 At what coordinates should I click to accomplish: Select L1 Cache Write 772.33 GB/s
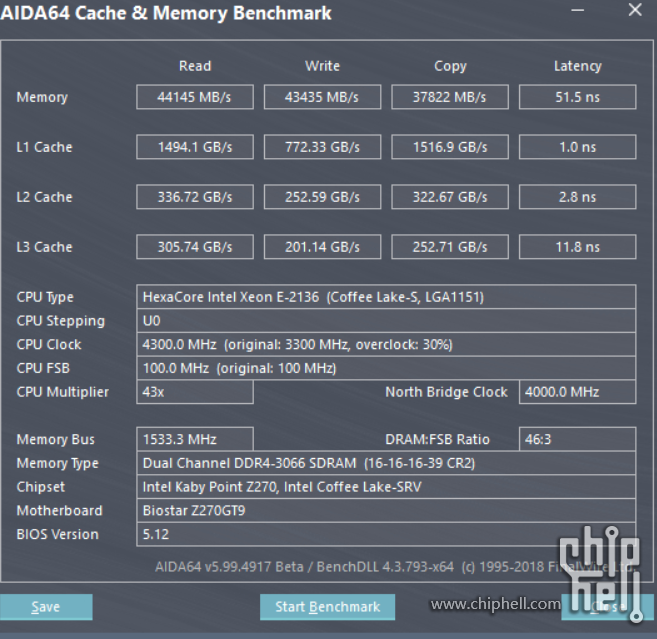(322, 147)
